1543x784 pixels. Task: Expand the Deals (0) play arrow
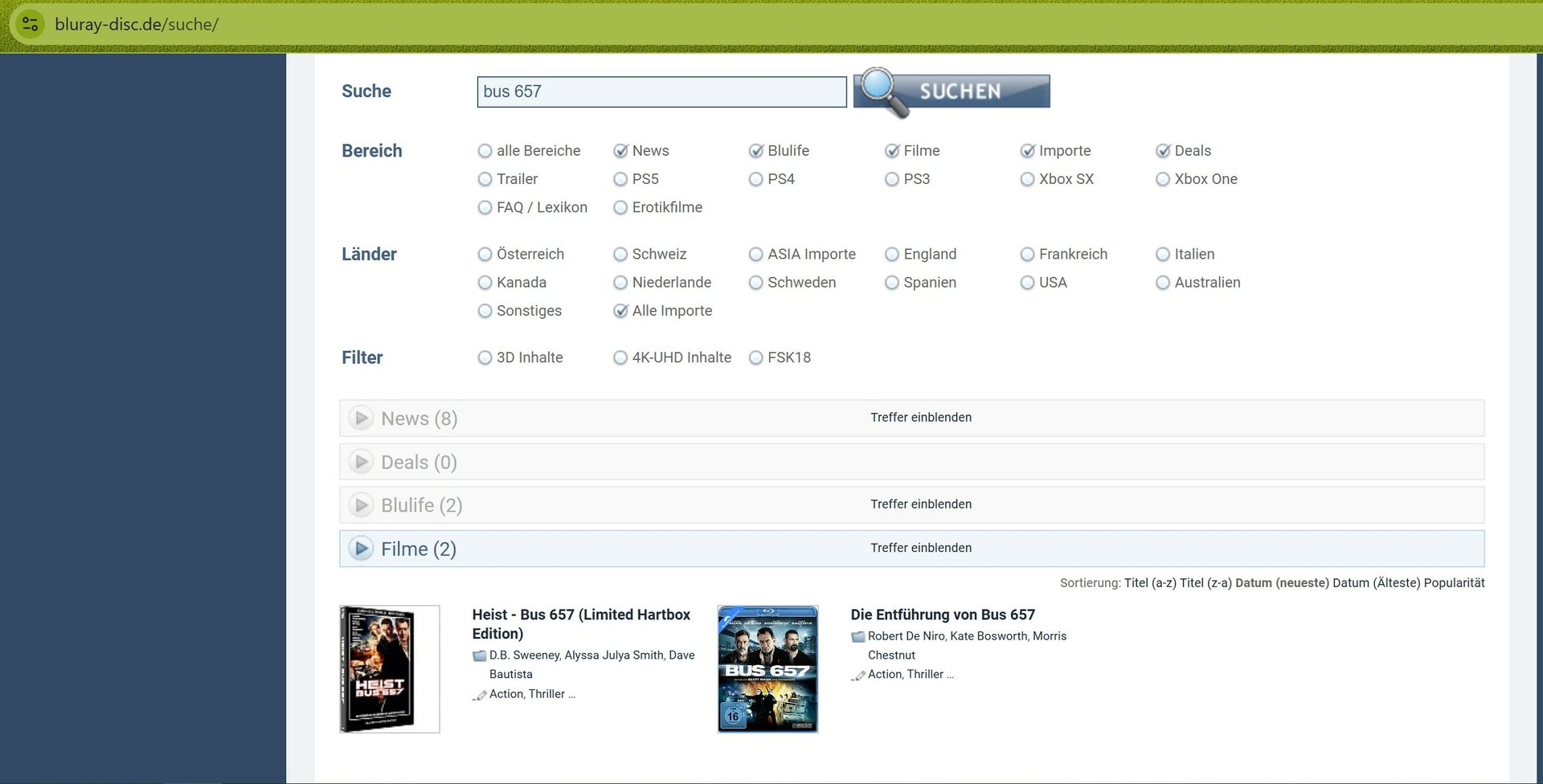click(x=361, y=462)
